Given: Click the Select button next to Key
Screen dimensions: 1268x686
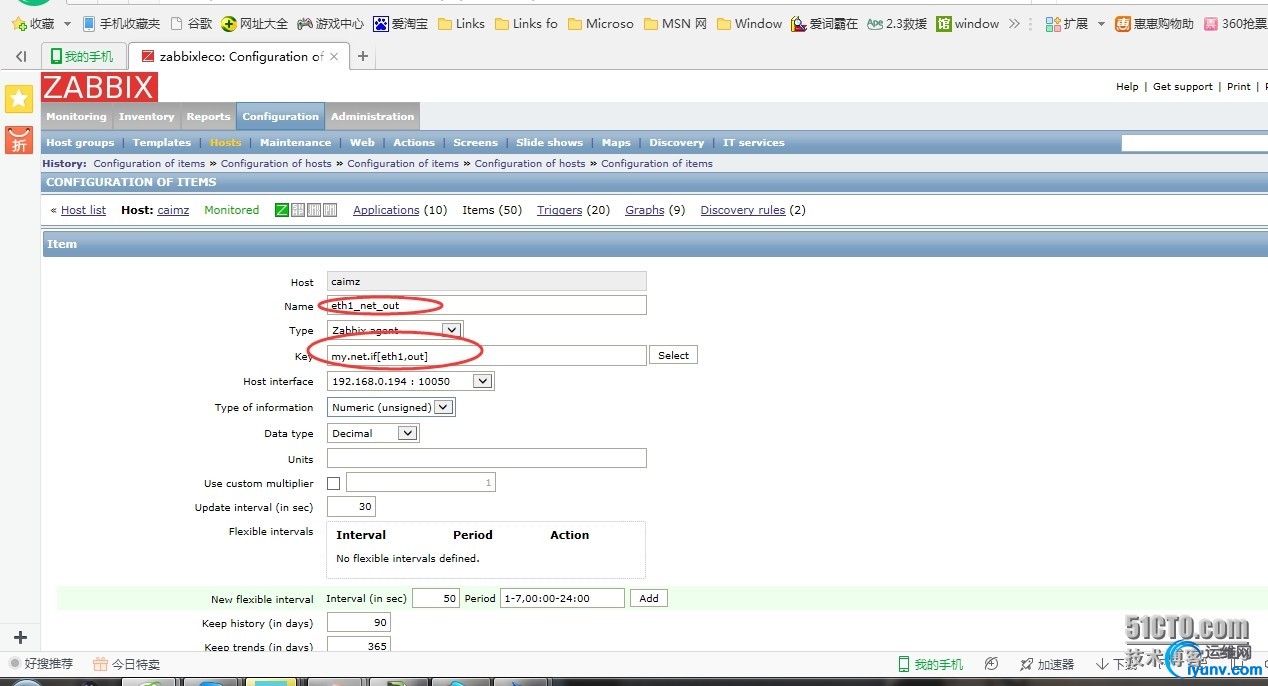Looking at the screenshot, I should click(673, 355).
